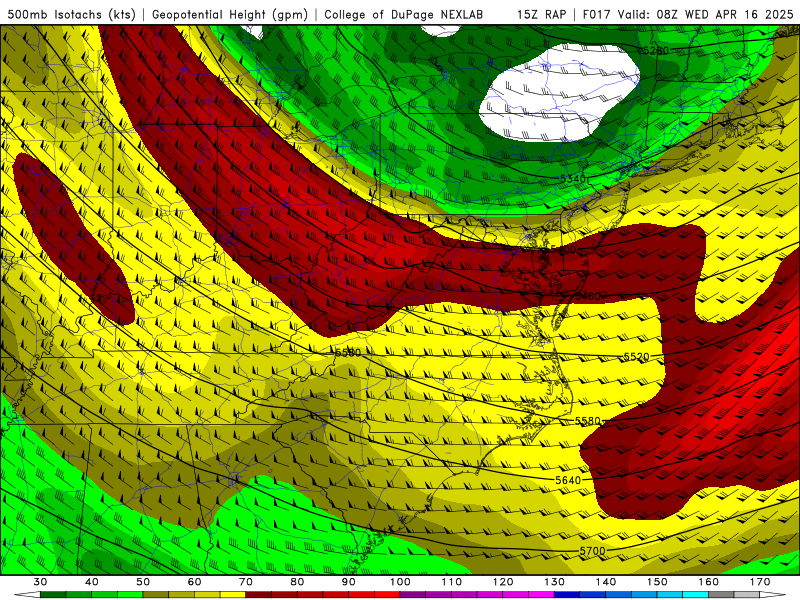The width and height of the screenshot is (800, 600).
Task: Select the "College of DuPage NEXLAB" label
Action: coord(404,15)
